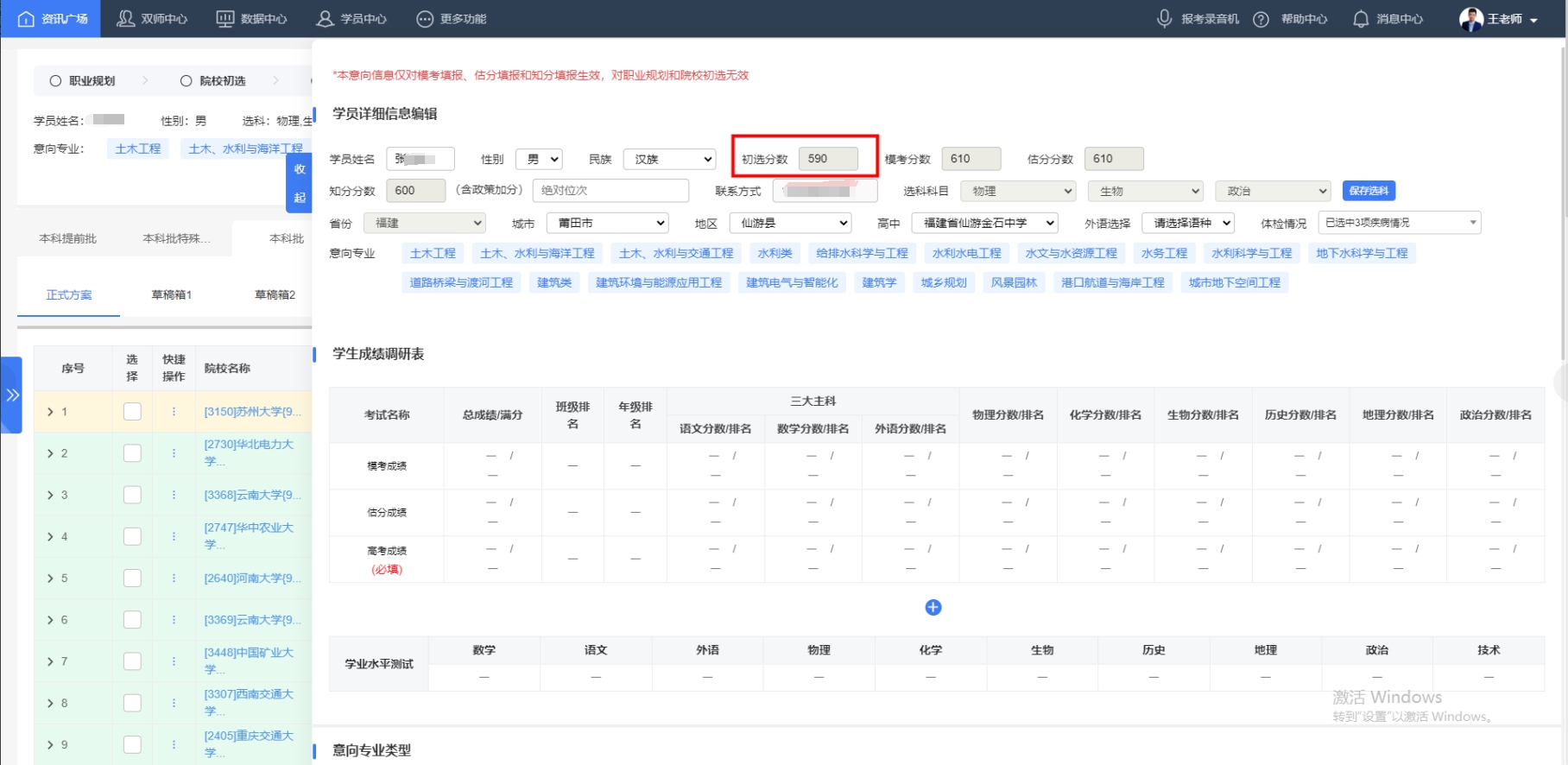Viewport: 1568px width, 765px height.
Task: Select the 职业规划 radio button
Action: click(x=55, y=80)
